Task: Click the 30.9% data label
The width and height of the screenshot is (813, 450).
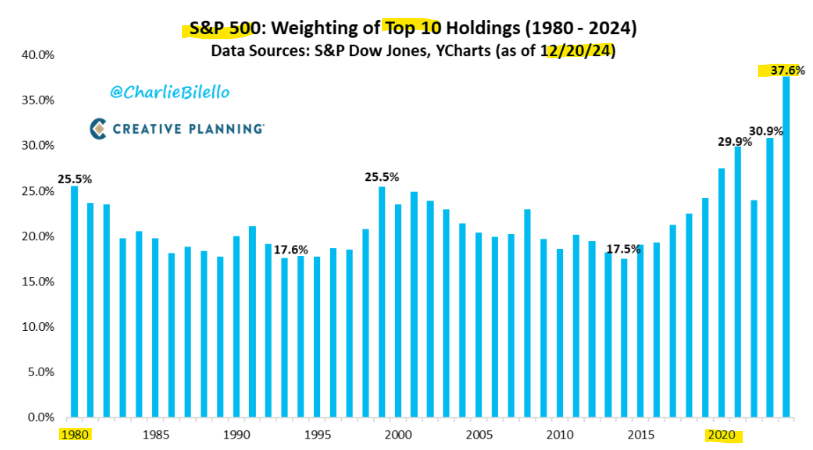Action: [x=767, y=130]
